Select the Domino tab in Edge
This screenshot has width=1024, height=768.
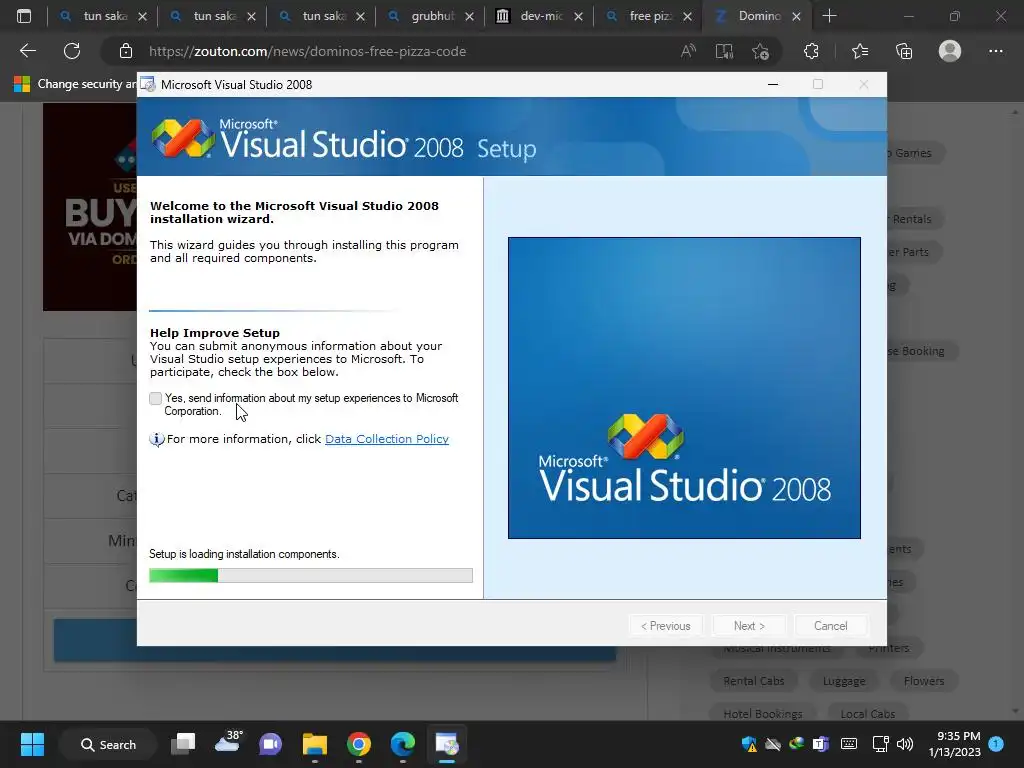tap(758, 16)
